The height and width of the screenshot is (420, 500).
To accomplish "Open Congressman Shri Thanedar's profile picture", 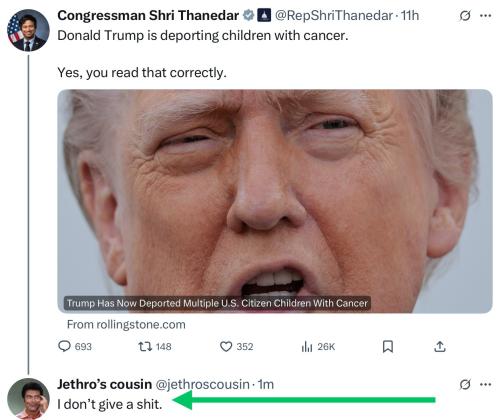I will point(28,30).
